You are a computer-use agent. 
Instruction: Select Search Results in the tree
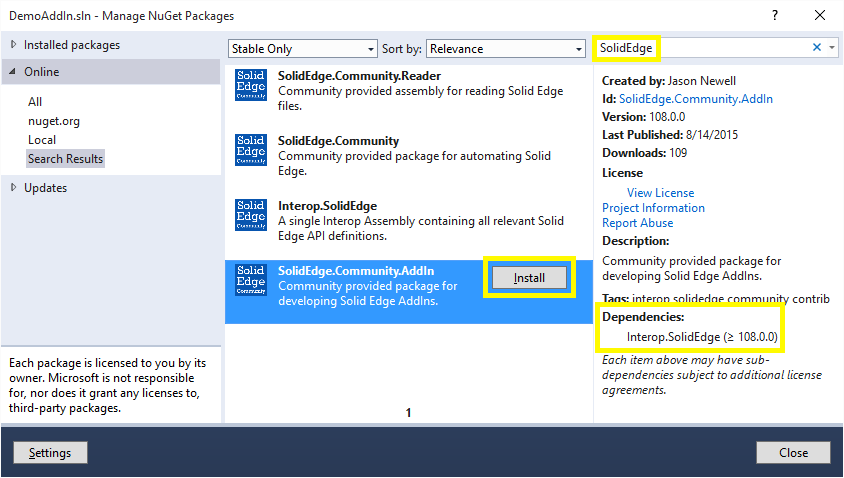point(65,159)
